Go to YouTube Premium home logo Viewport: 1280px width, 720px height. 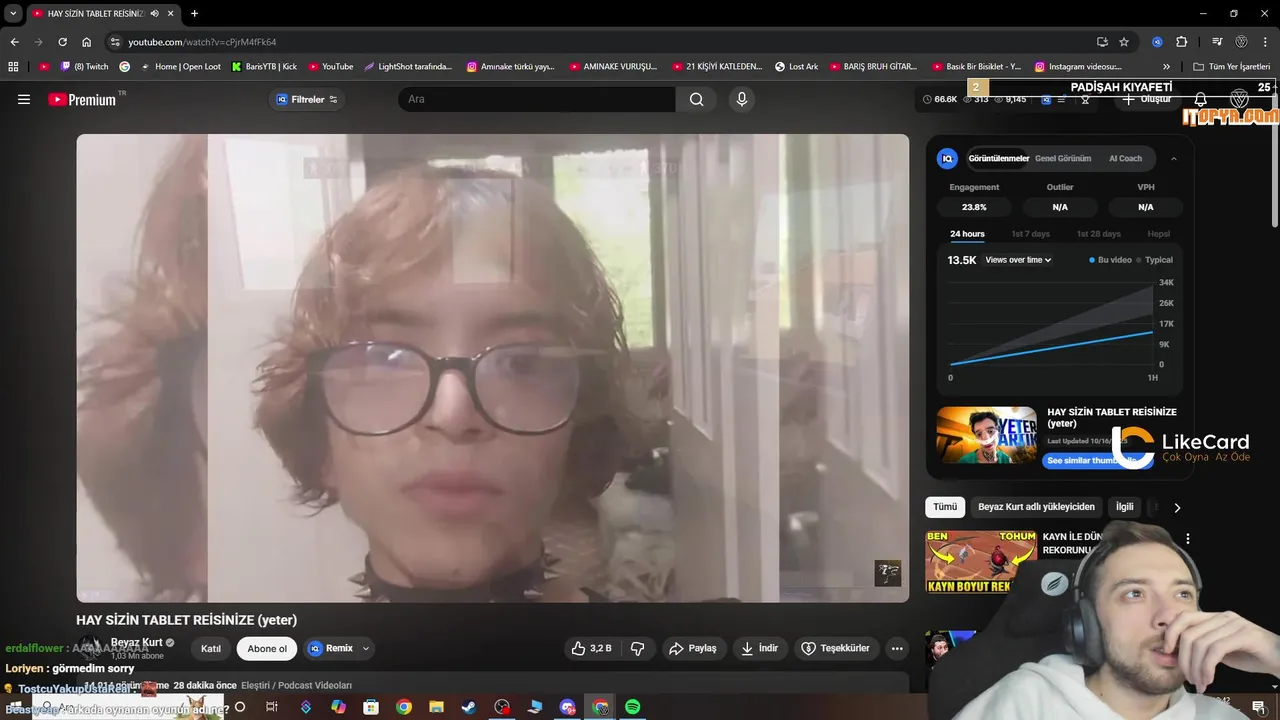pyautogui.click(x=83, y=99)
